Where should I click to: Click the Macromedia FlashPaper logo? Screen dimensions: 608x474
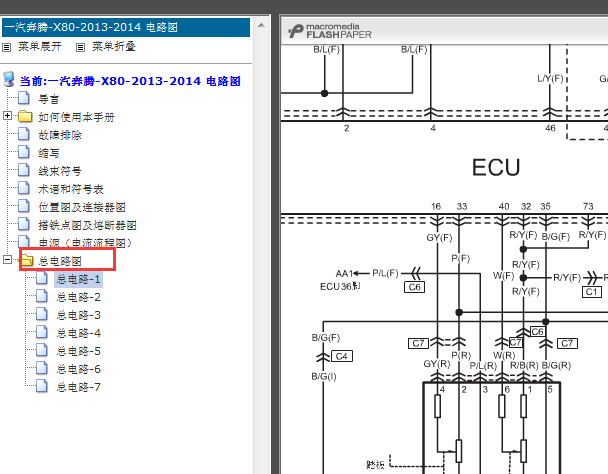pos(330,31)
